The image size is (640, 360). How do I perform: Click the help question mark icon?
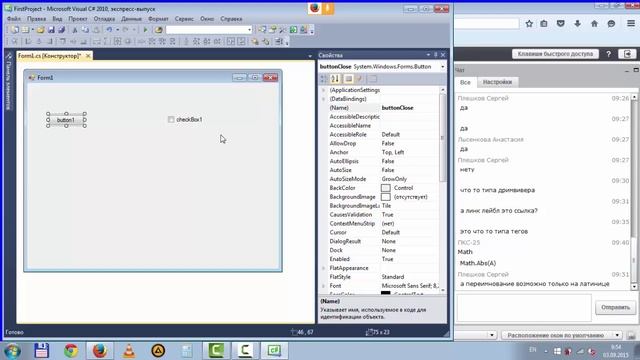point(608,54)
